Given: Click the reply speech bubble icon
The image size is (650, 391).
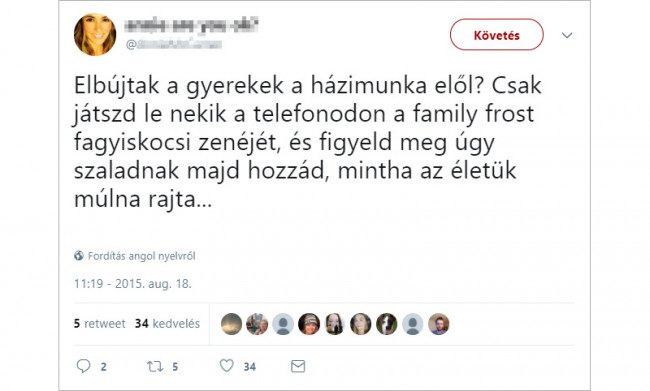Looking at the screenshot, I should [x=83, y=366].
